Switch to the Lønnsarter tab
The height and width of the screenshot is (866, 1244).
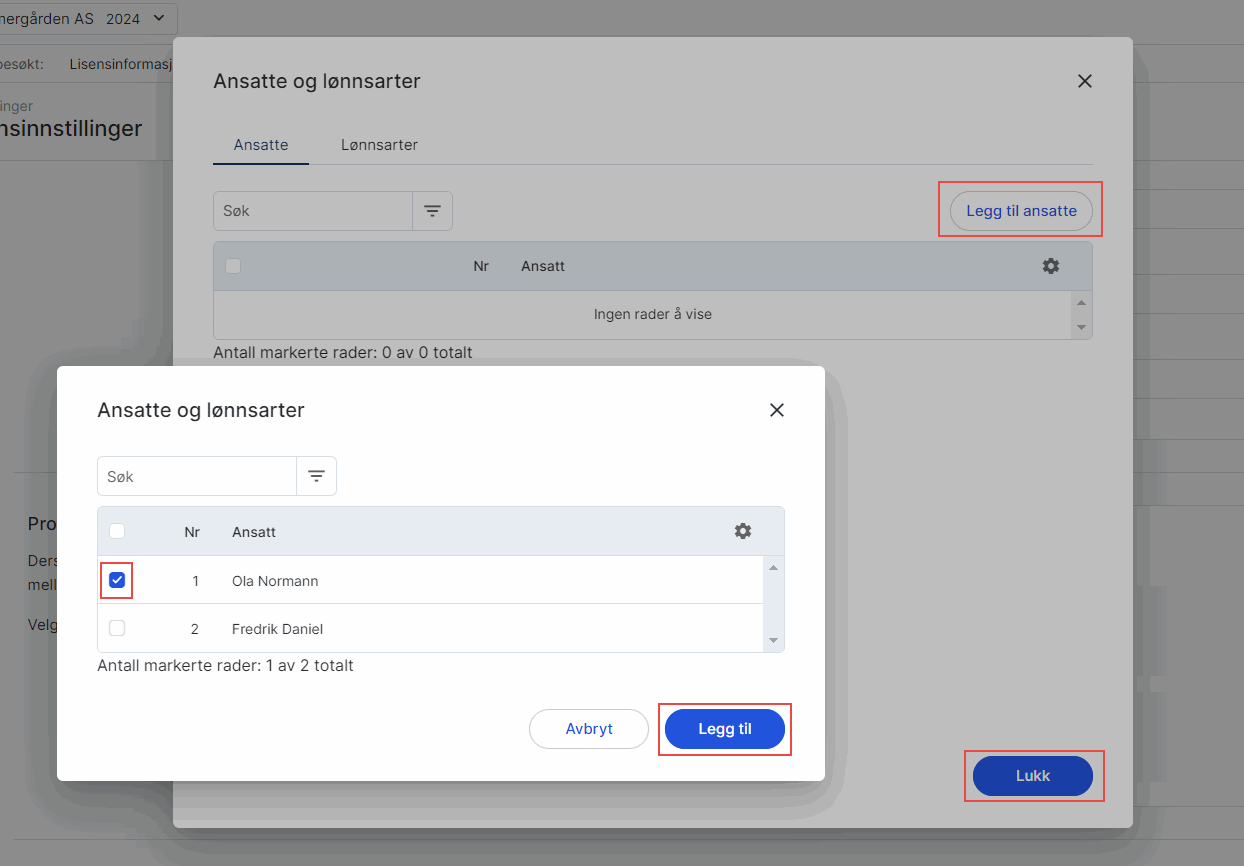[x=379, y=145]
